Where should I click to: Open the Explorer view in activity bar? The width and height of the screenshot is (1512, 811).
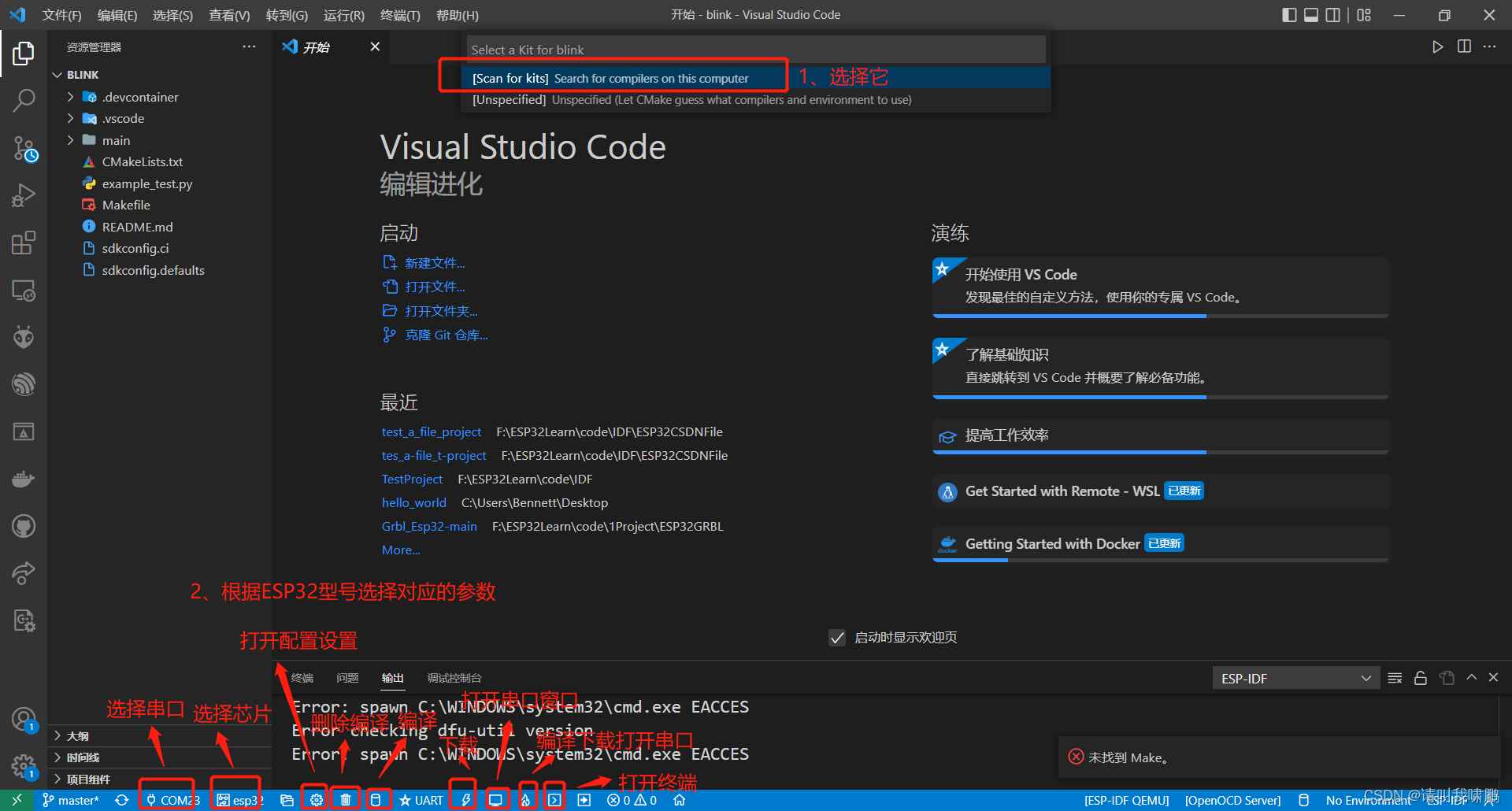point(24,54)
